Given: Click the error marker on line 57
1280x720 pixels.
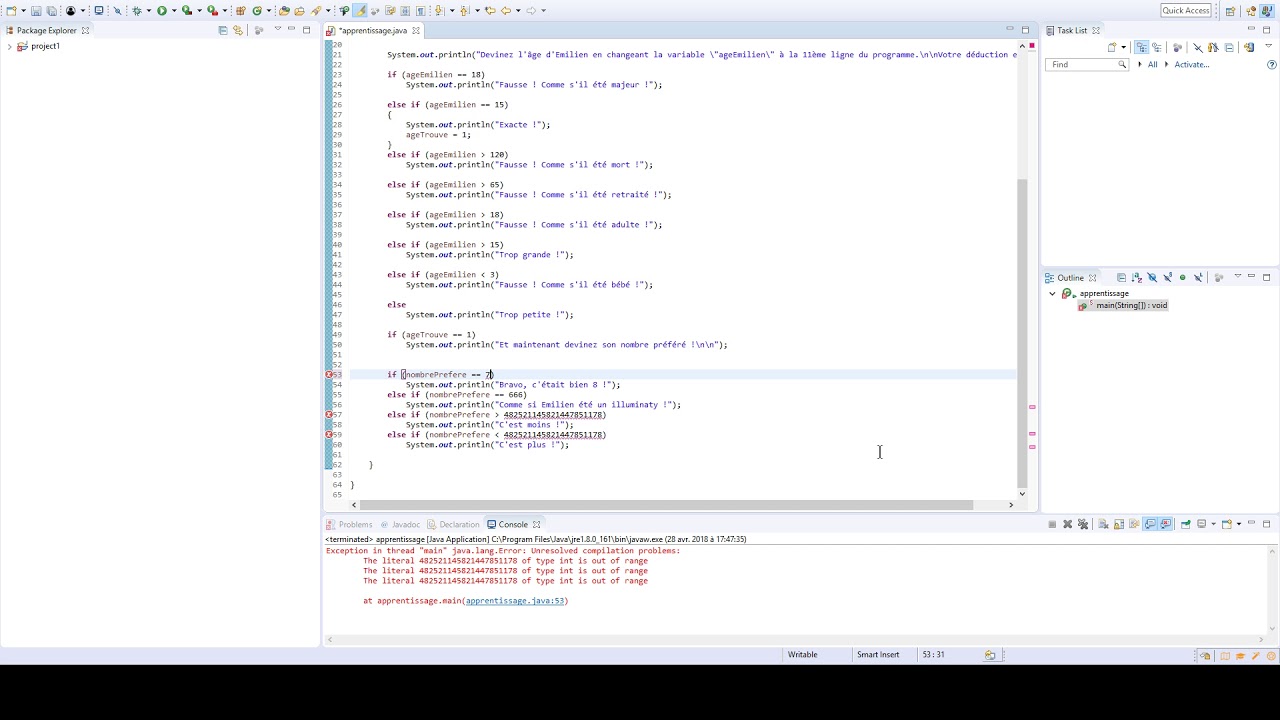Looking at the screenshot, I should pos(328,415).
